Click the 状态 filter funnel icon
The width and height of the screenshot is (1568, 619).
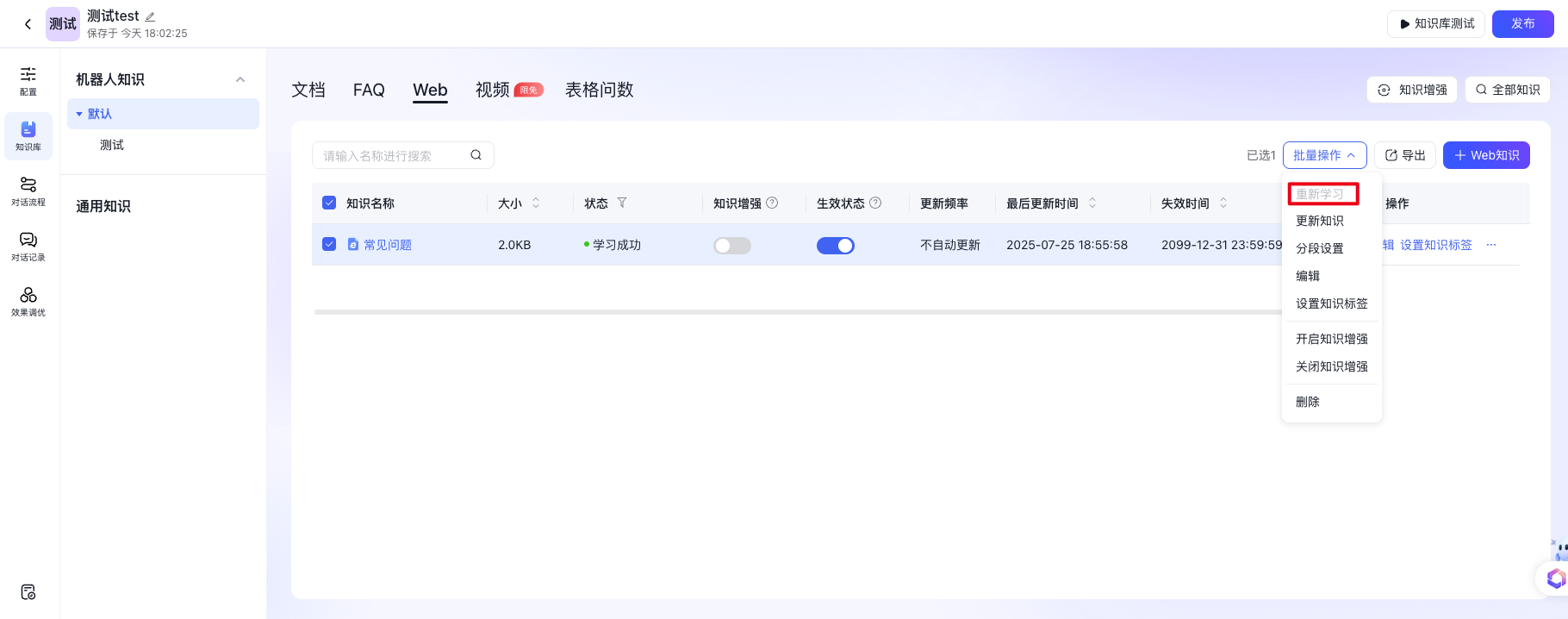coord(622,203)
